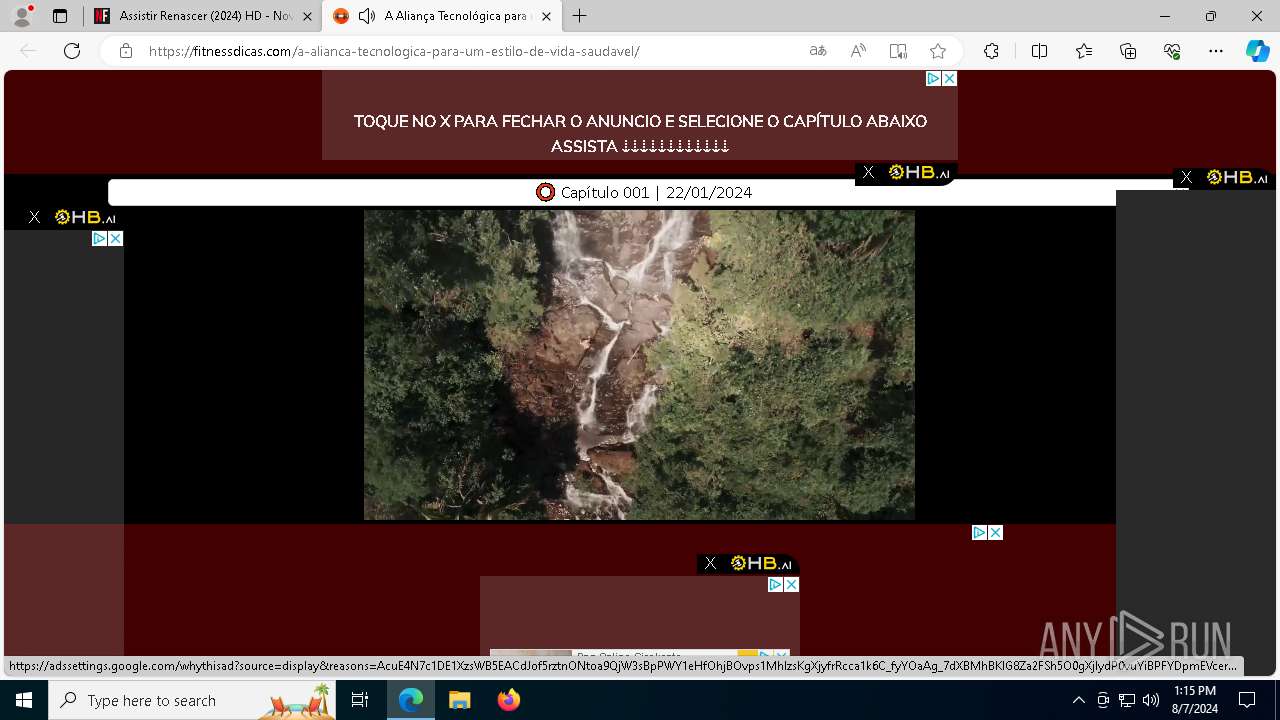Click the browser profile avatar icon
The image size is (1280, 720).
pos(22,16)
